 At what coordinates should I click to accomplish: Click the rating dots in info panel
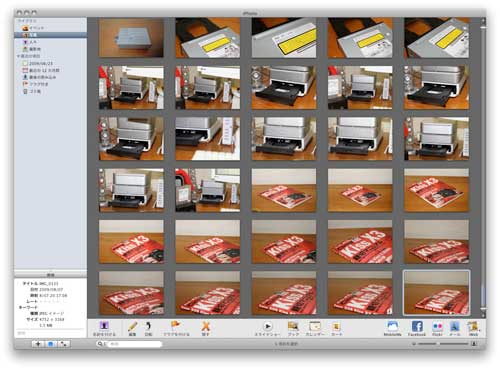49,301
